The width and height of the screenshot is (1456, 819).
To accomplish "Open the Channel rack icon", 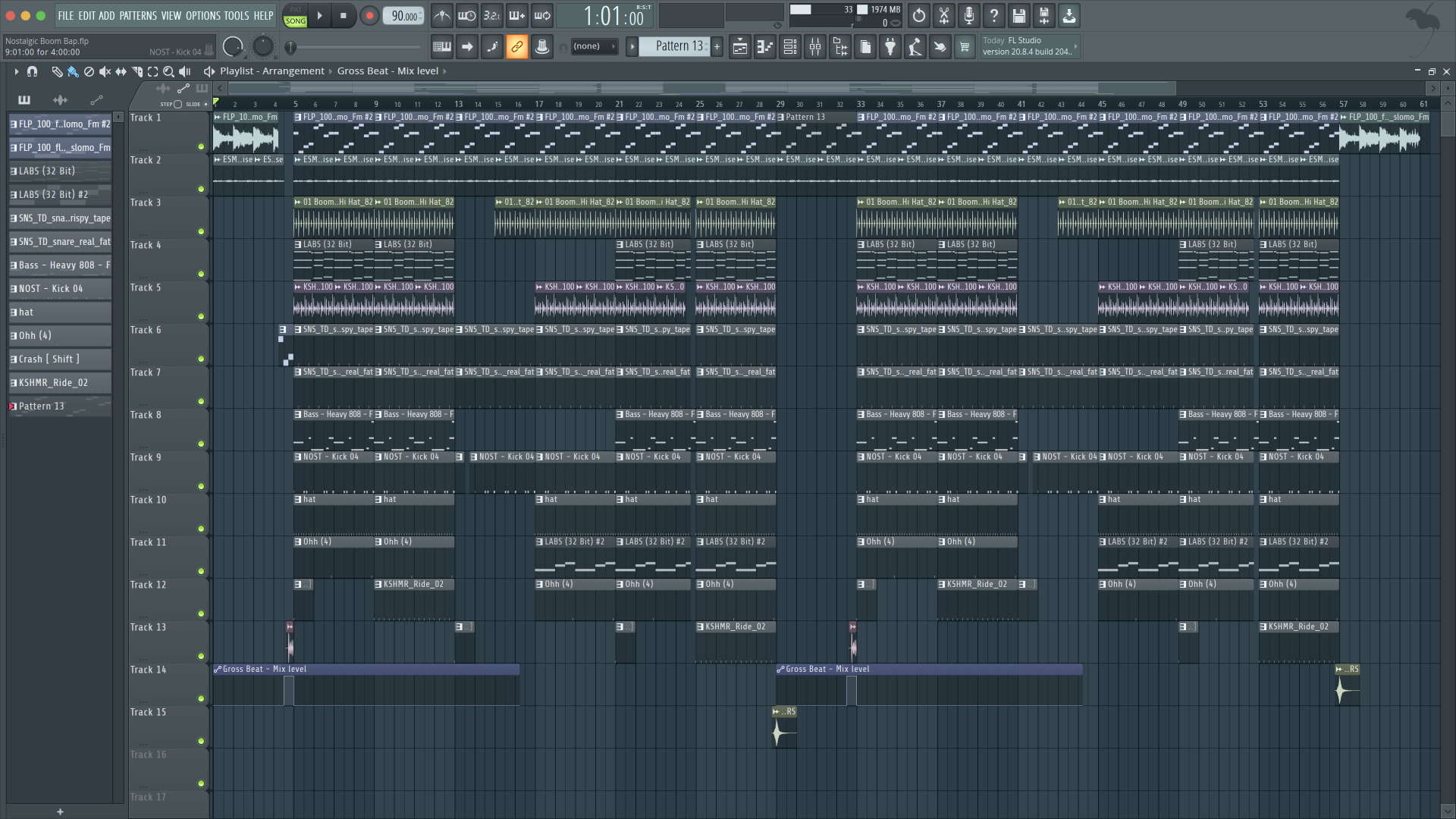I will [x=790, y=47].
